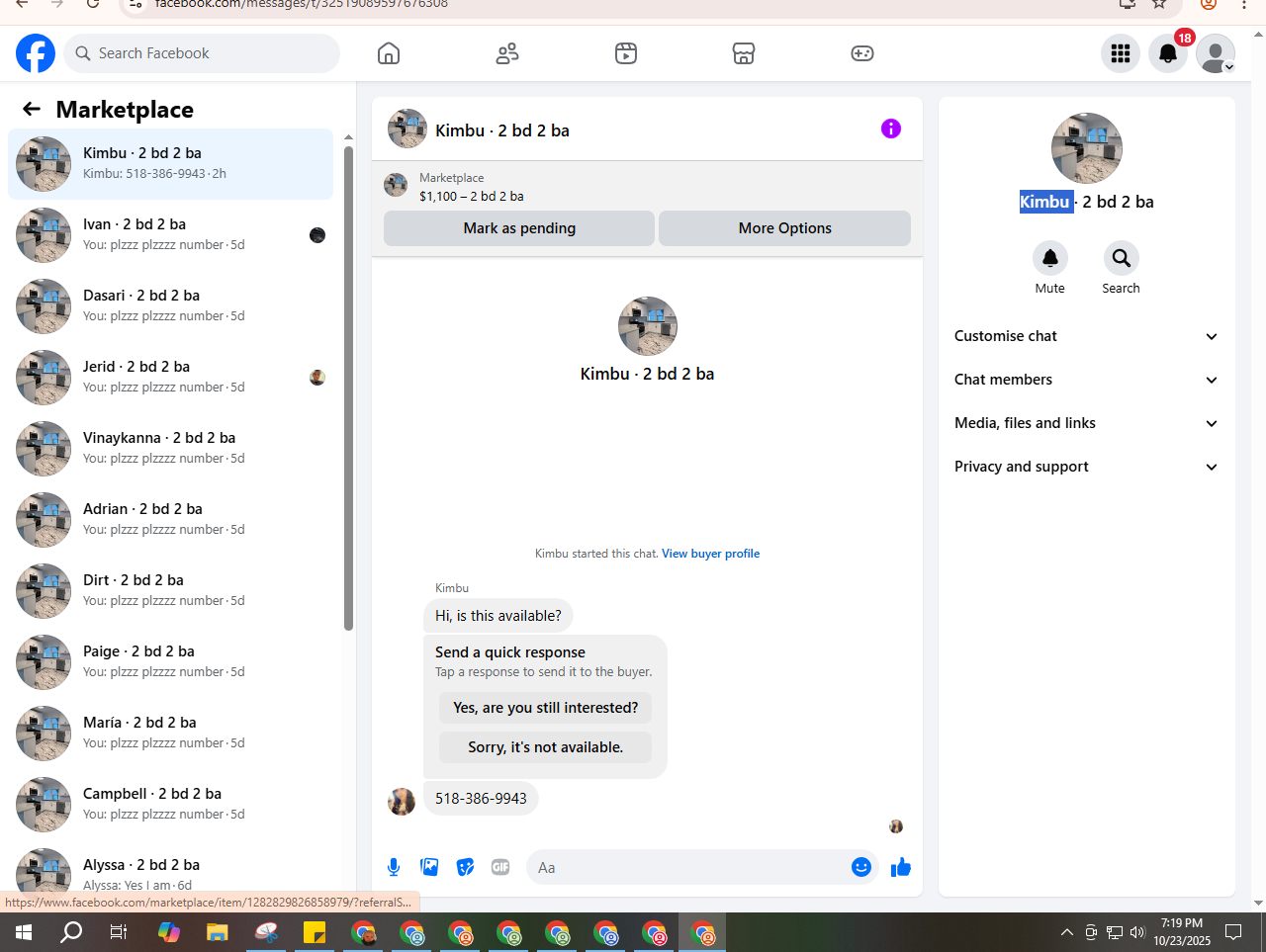
Task: Expand Media, files and links section
Action: [x=1087, y=423]
